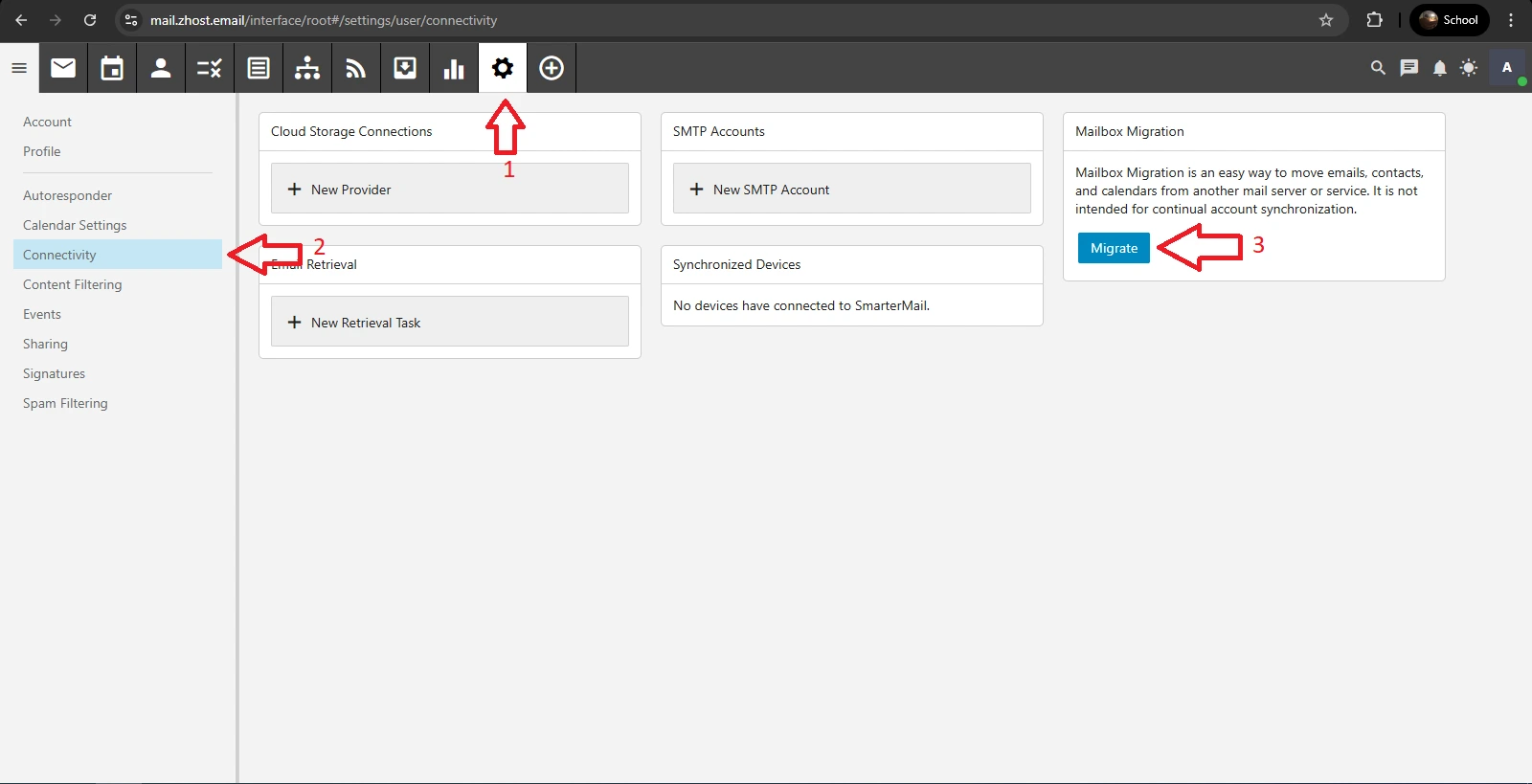Select Connectivity in the settings sidebar

[59, 255]
